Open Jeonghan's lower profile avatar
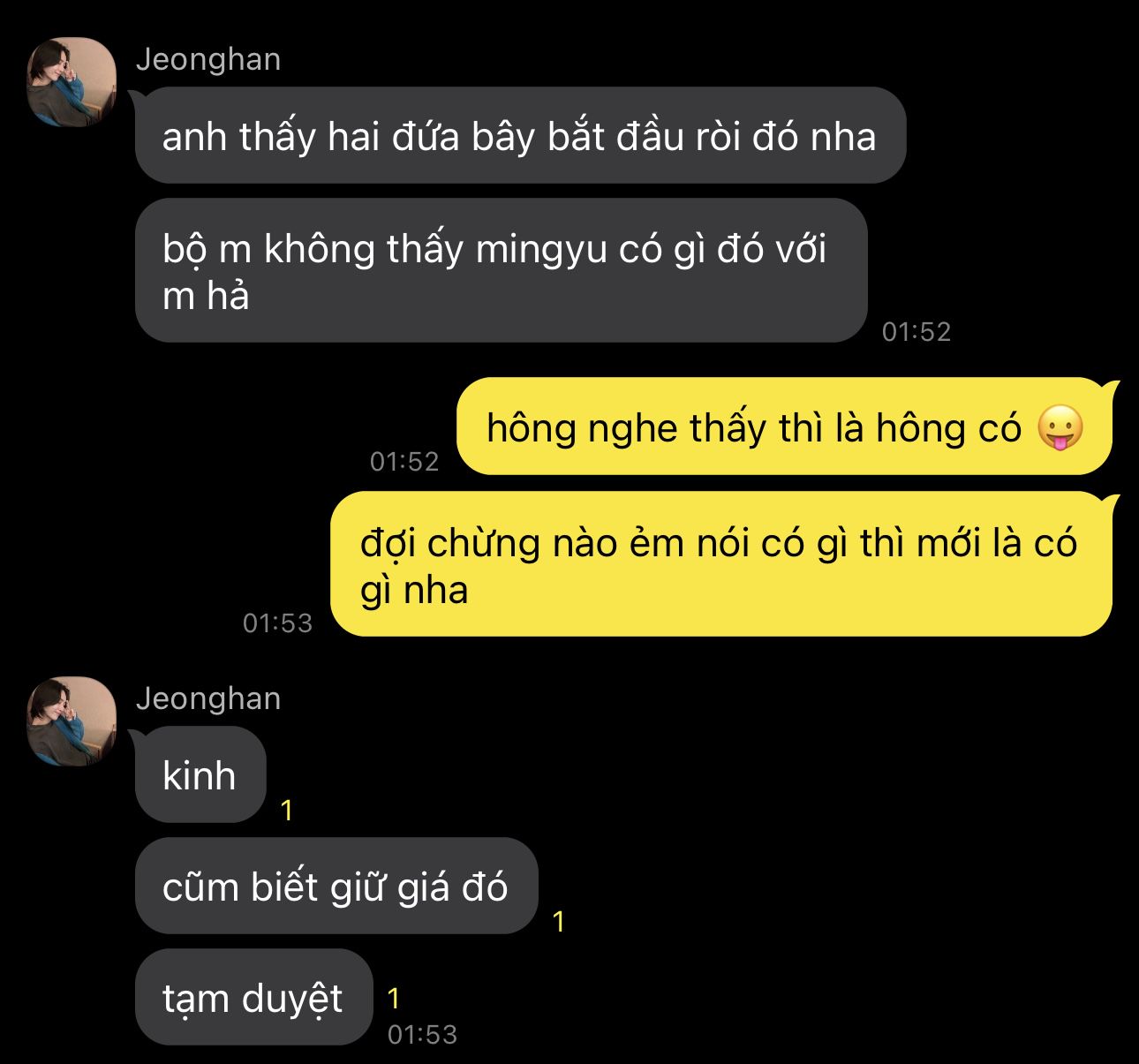The height and width of the screenshot is (1064, 1139). coord(72,721)
